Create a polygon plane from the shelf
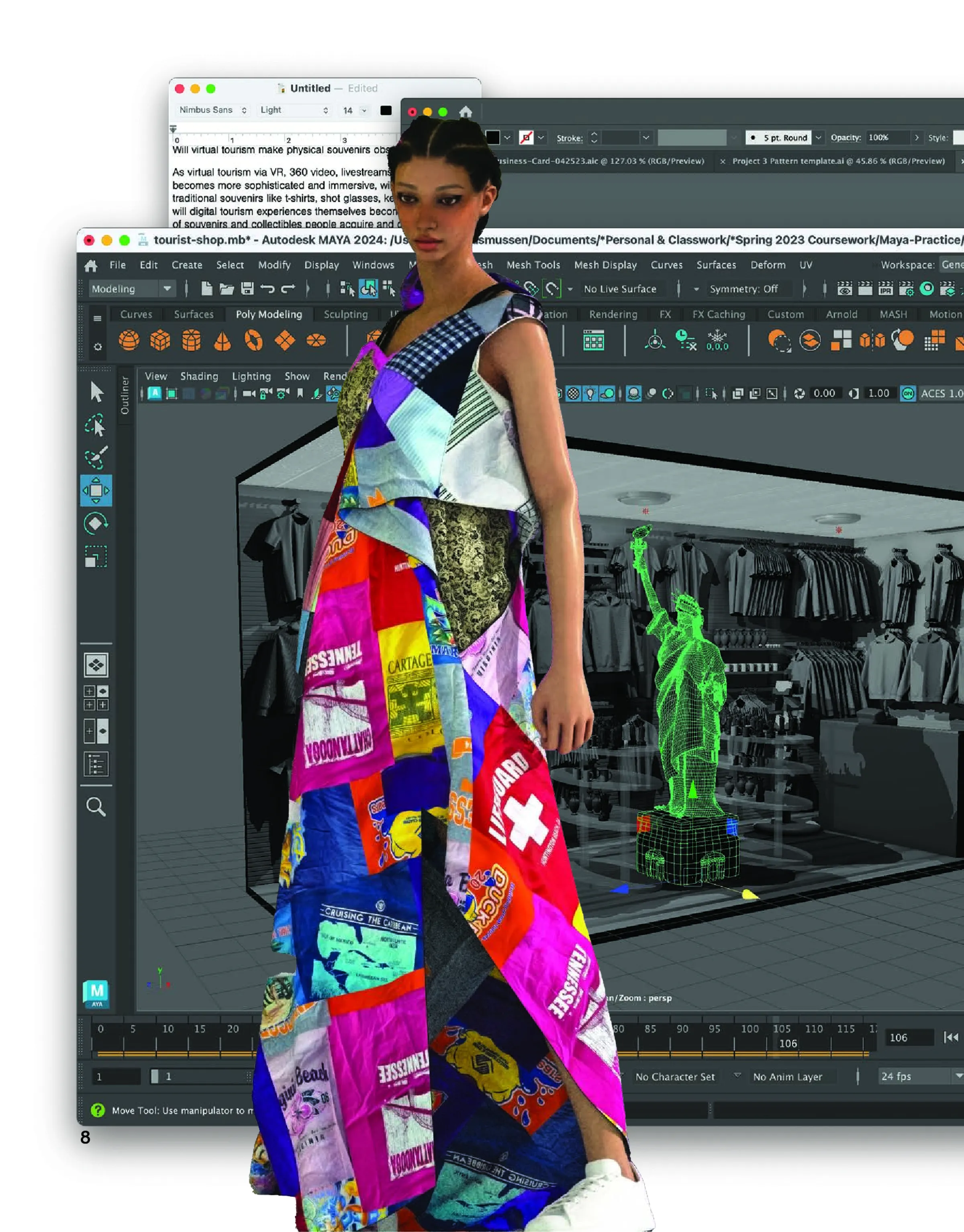 pyautogui.click(x=284, y=340)
